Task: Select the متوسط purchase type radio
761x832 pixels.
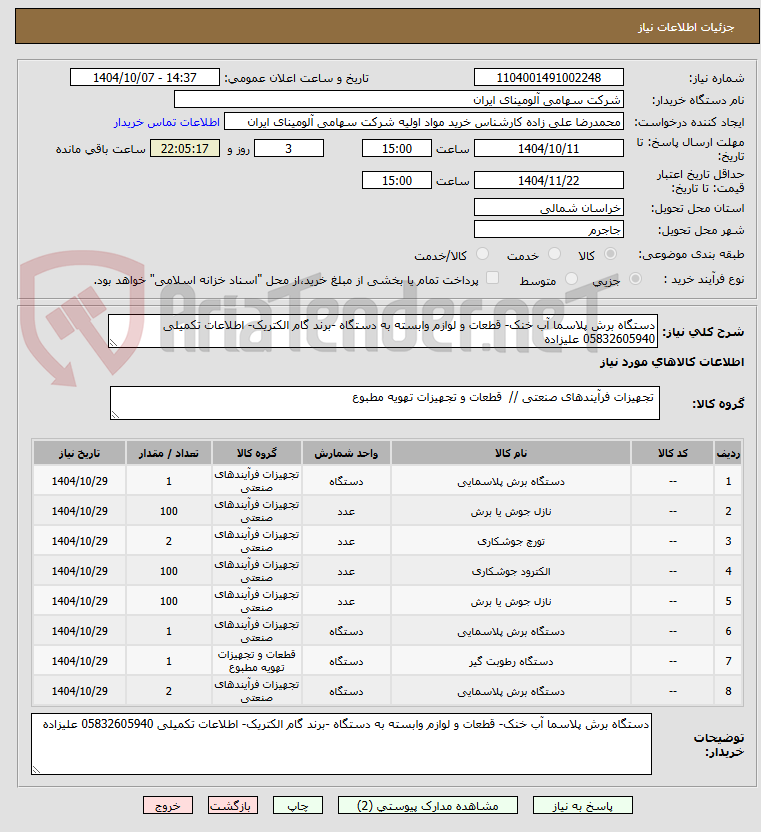Action: (571, 279)
